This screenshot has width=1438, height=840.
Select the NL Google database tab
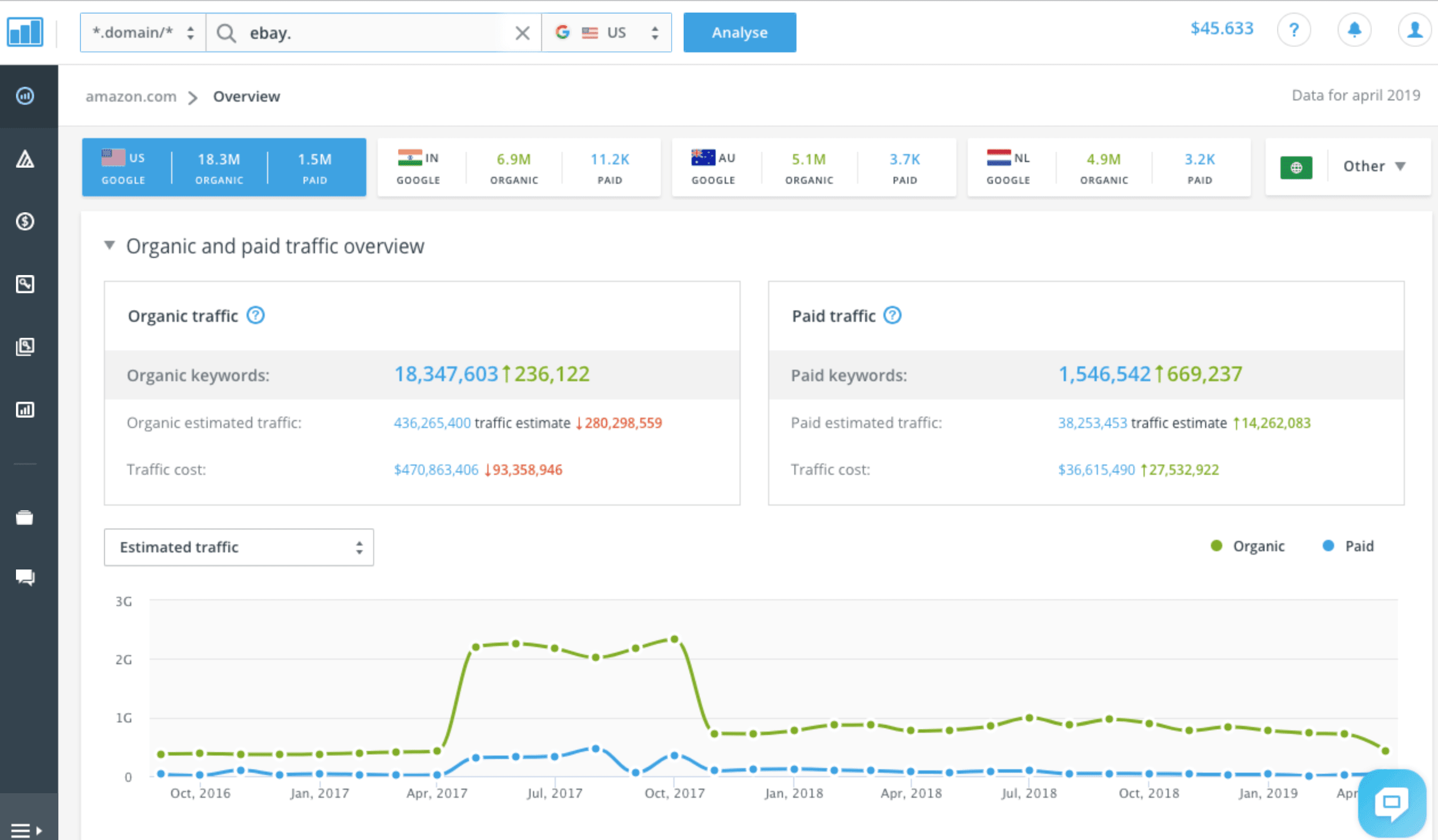pos(1109,167)
